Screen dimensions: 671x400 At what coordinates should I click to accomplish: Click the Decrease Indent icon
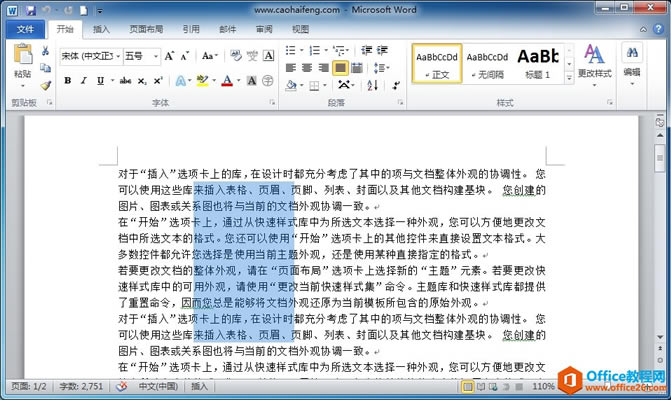tap(366, 50)
